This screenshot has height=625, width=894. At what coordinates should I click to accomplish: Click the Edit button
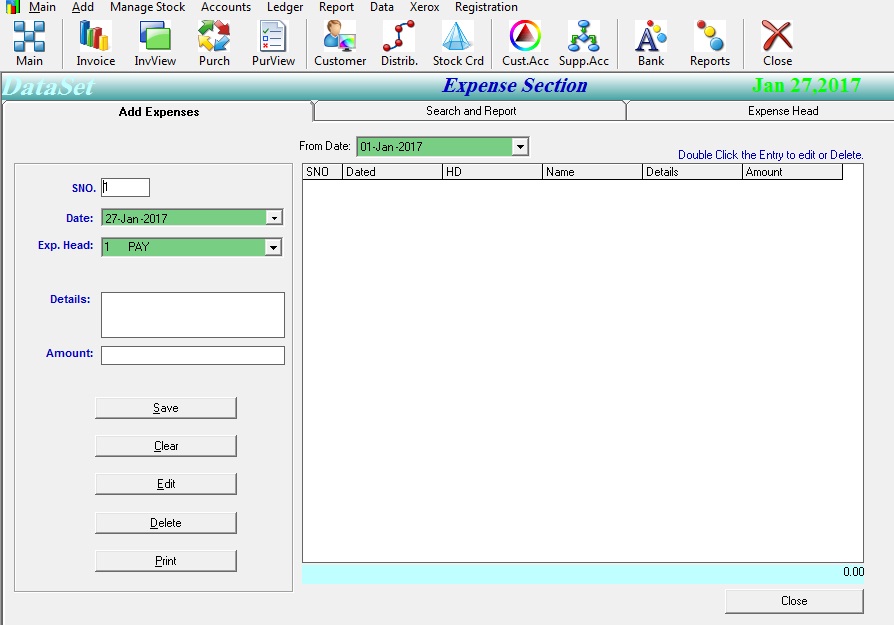(x=166, y=484)
